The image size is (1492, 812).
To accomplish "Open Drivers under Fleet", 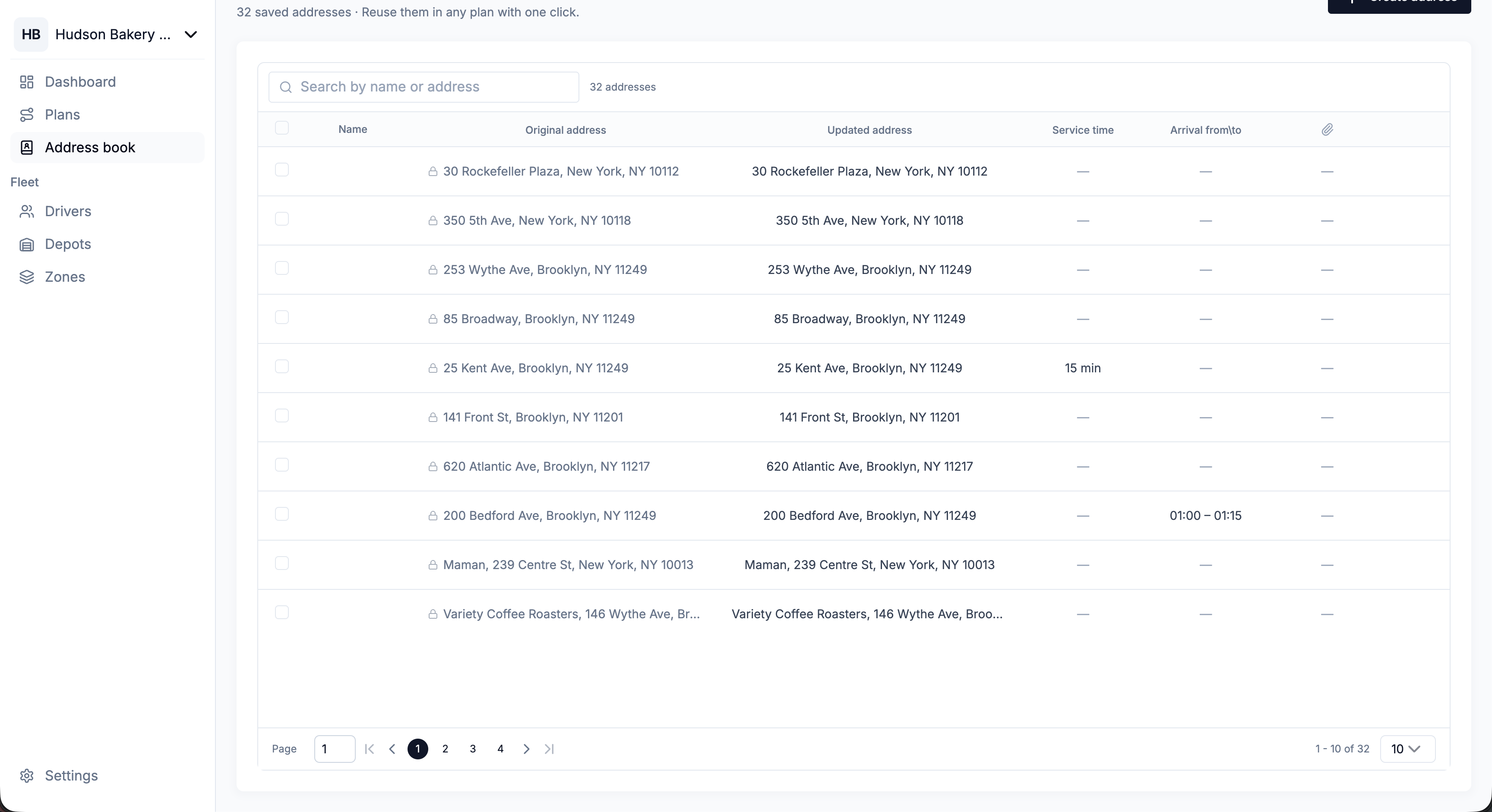I will click(107, 211).
